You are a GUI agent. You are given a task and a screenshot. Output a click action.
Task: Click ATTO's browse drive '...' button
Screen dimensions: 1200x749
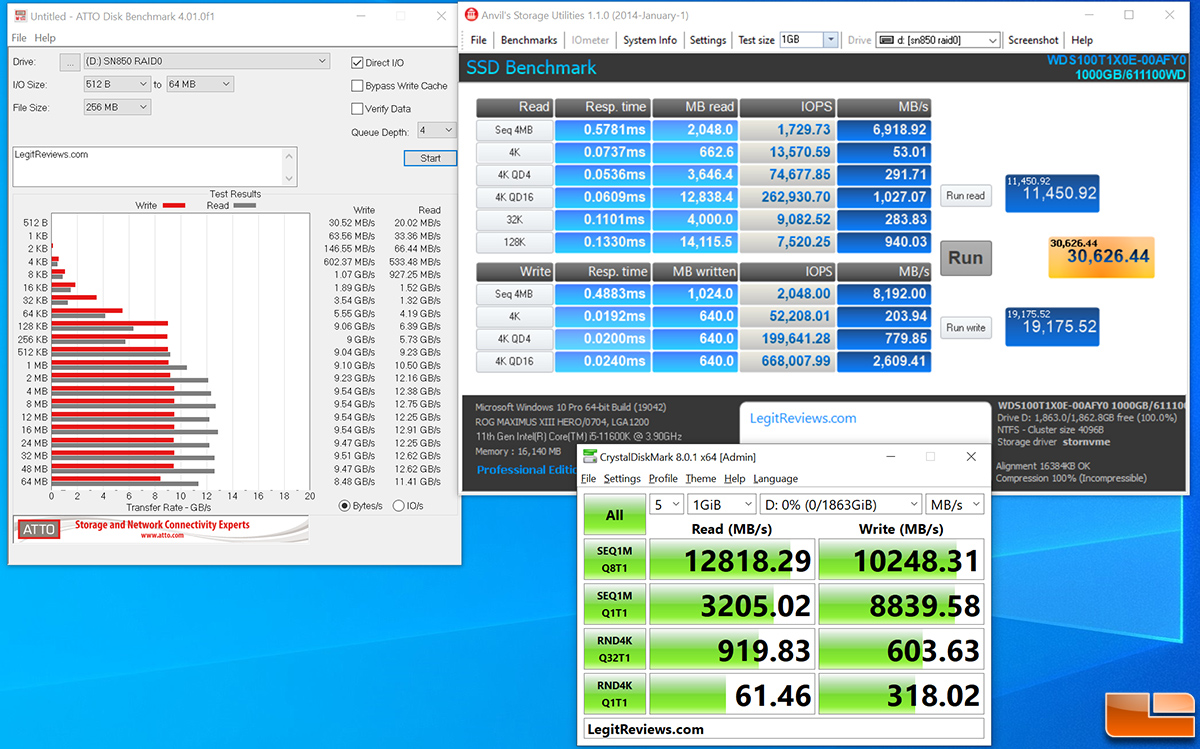pyautogui.click(x=69, y=62)
